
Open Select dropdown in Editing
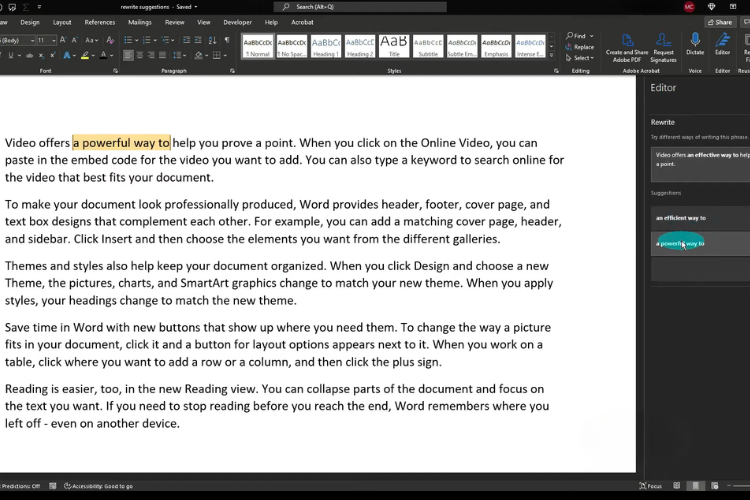click(x=580, y=58)
